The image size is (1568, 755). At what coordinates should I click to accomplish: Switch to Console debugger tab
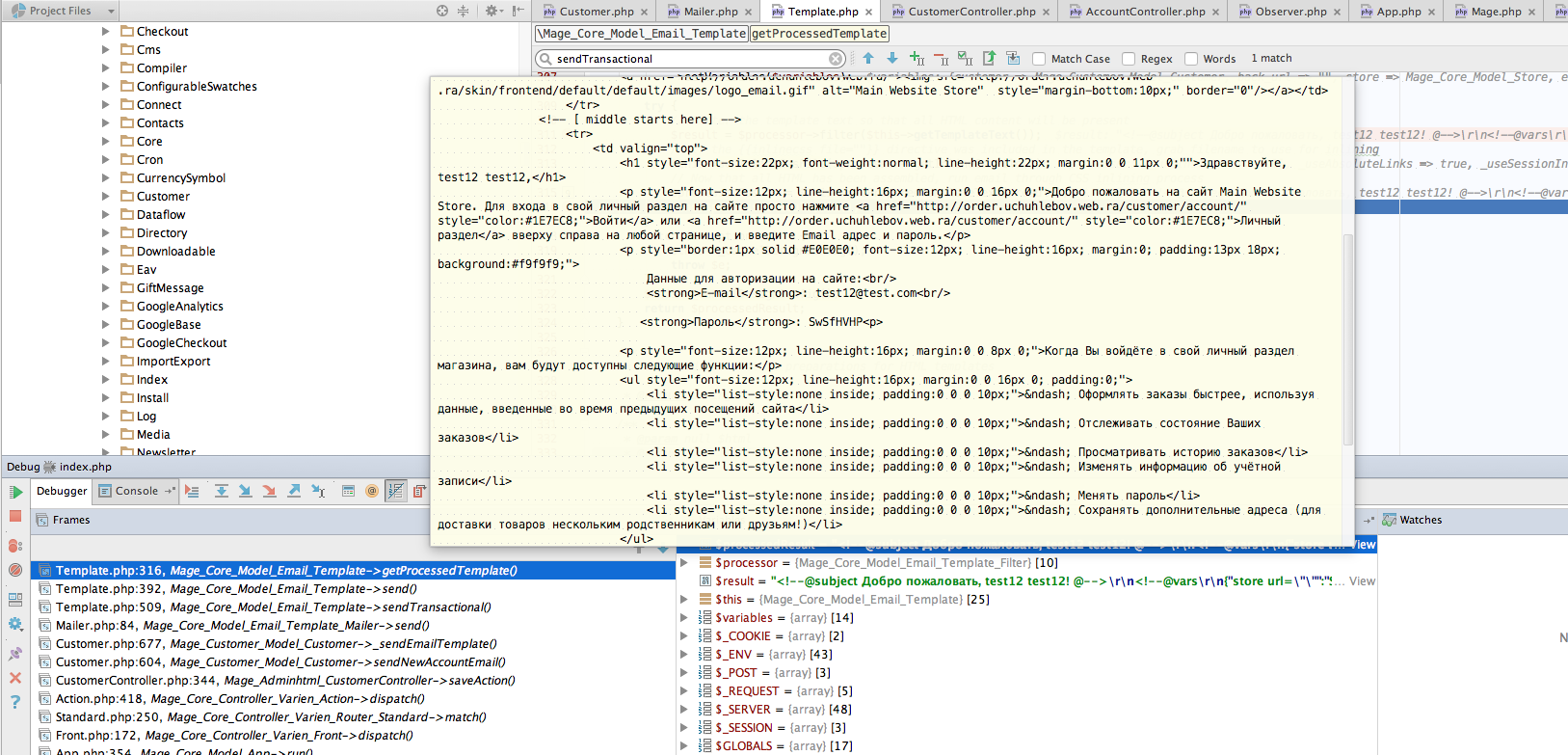pyautogui.click(x=136, y=491)
